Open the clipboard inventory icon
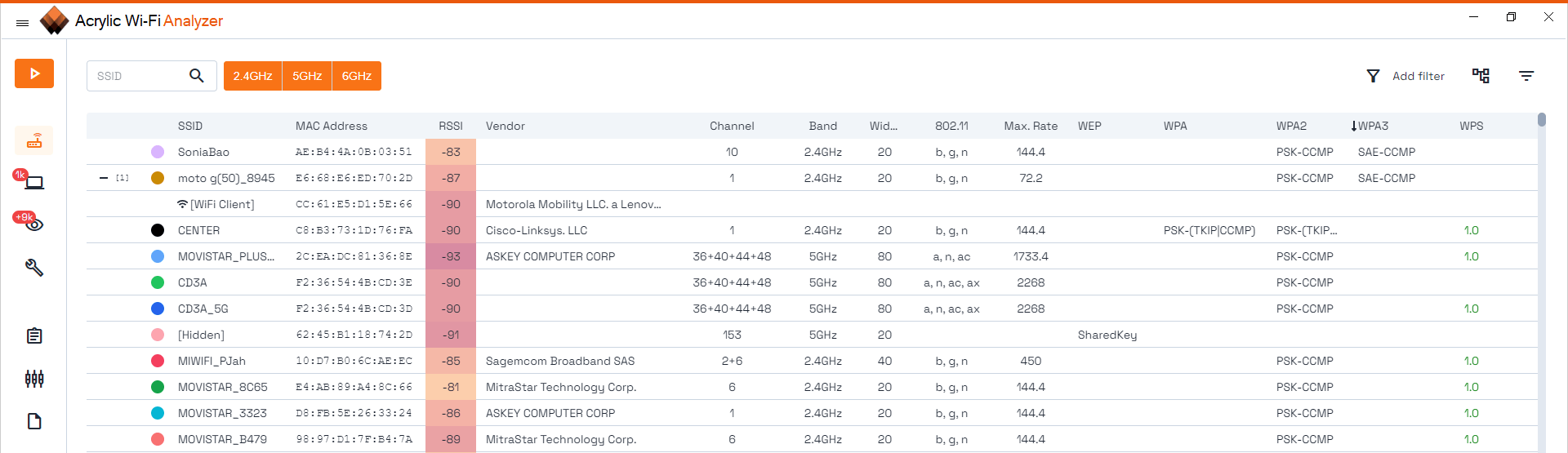Image resolution: width=1568 pixels, height=453 pixels. click(x=34, y=335)
